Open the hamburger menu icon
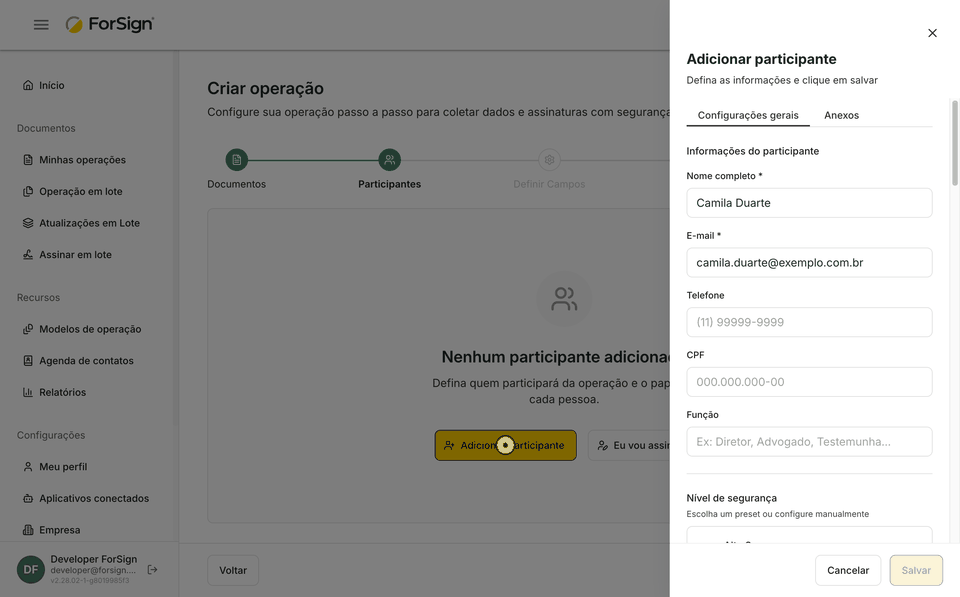The height and width of the screenshot is (597, 960). (x=41, y=24)
